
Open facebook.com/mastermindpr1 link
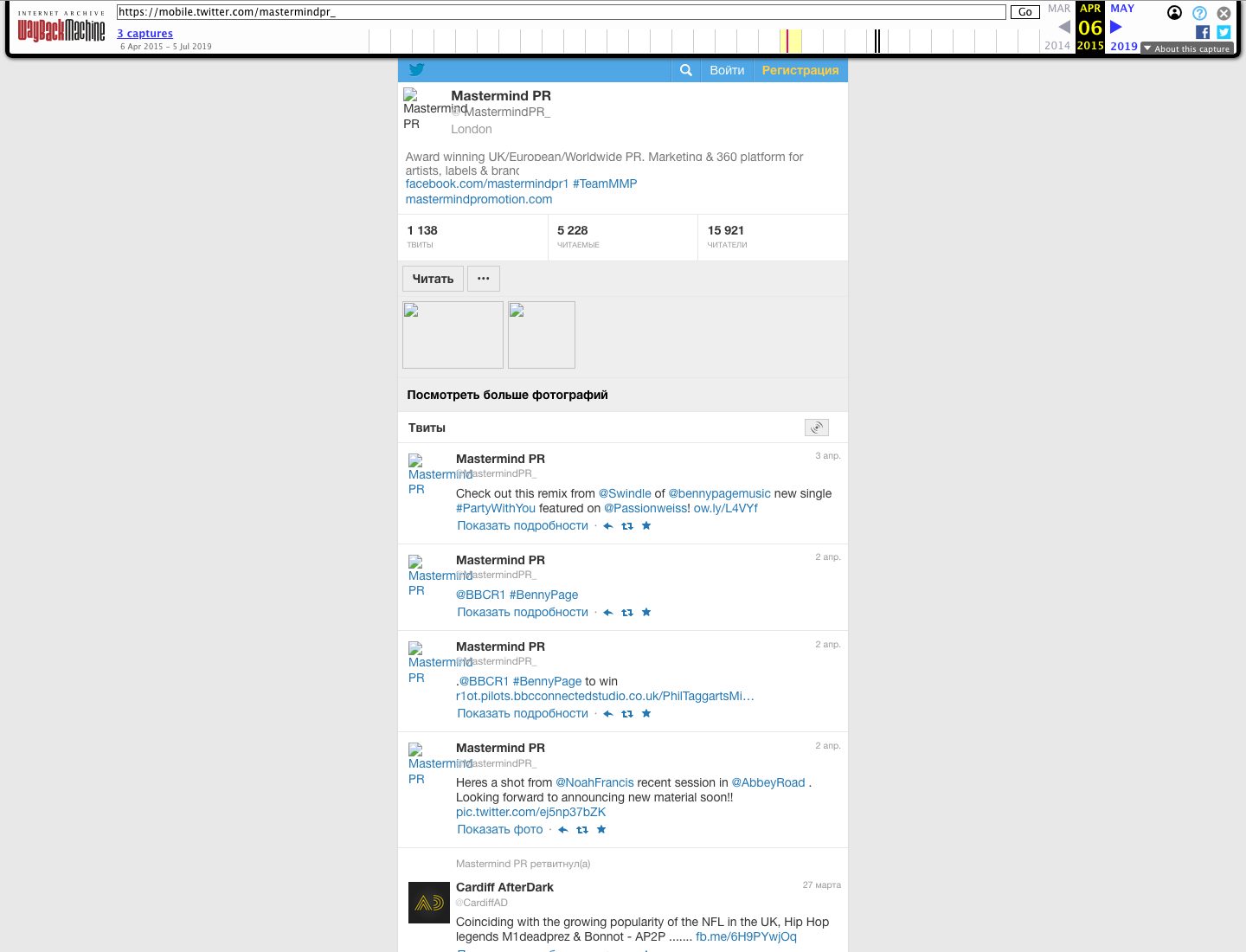[487, 183]
